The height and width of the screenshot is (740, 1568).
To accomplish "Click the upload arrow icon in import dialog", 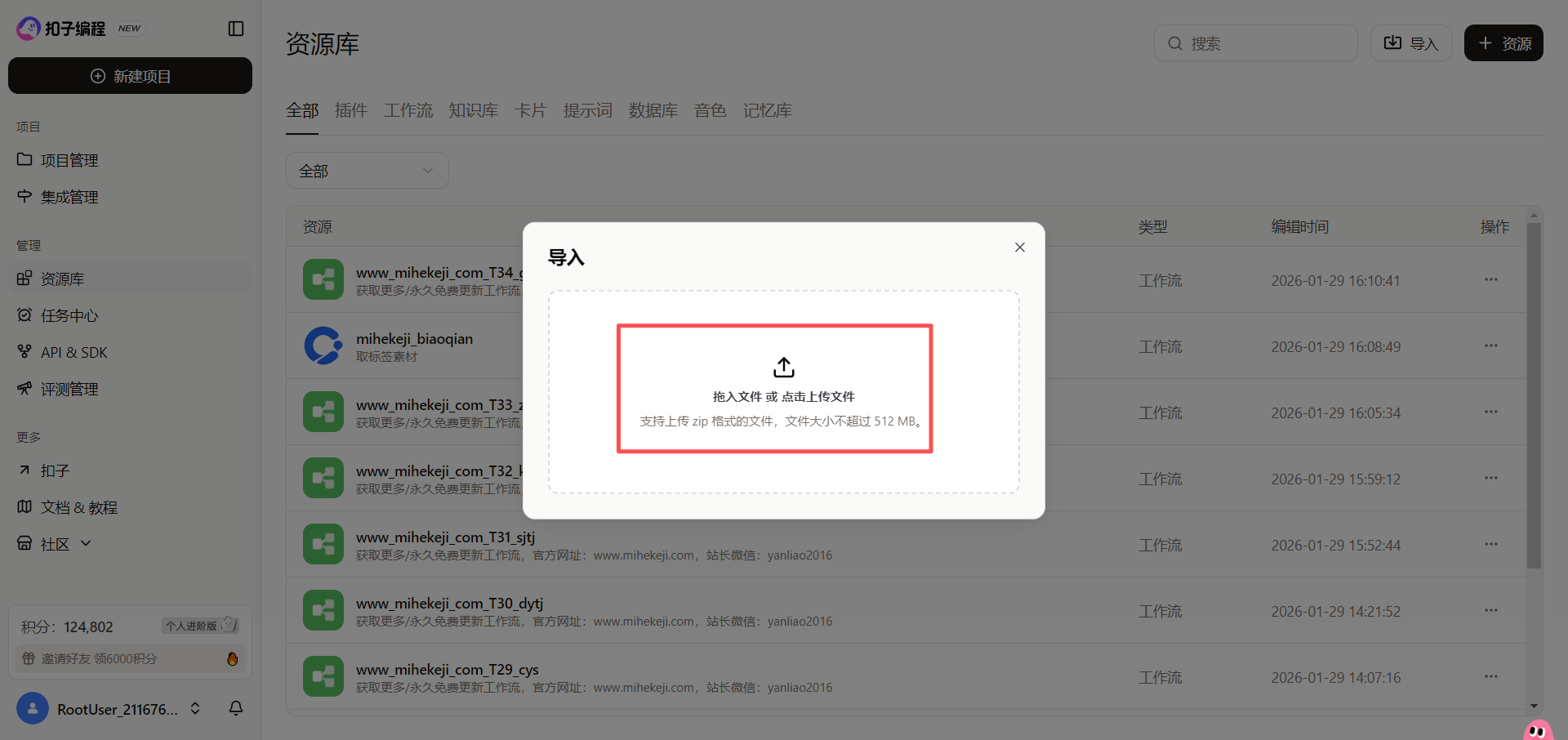I will pos(783,368).
